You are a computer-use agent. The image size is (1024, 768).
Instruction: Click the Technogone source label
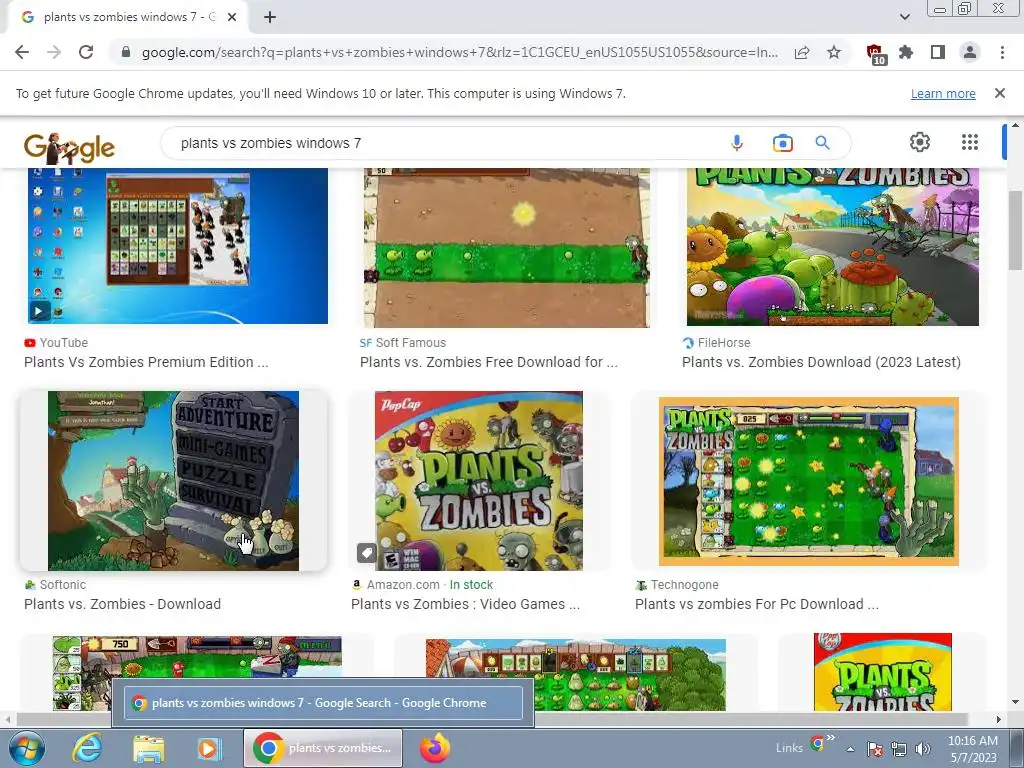[x=684, y=584]
